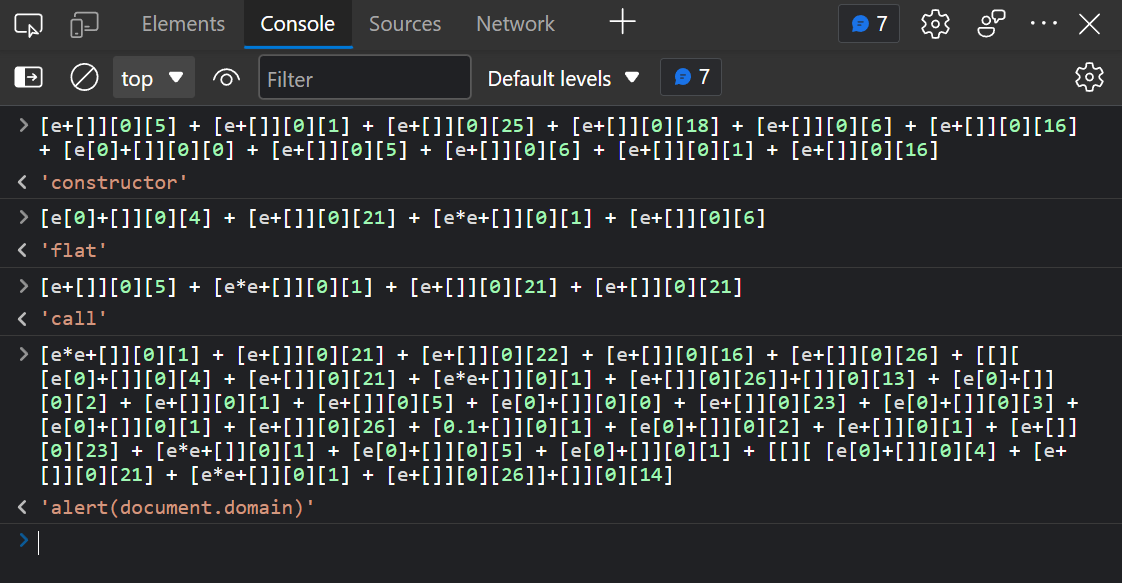
Task: Switch to the Elements tab
Action: click(183, 24)
